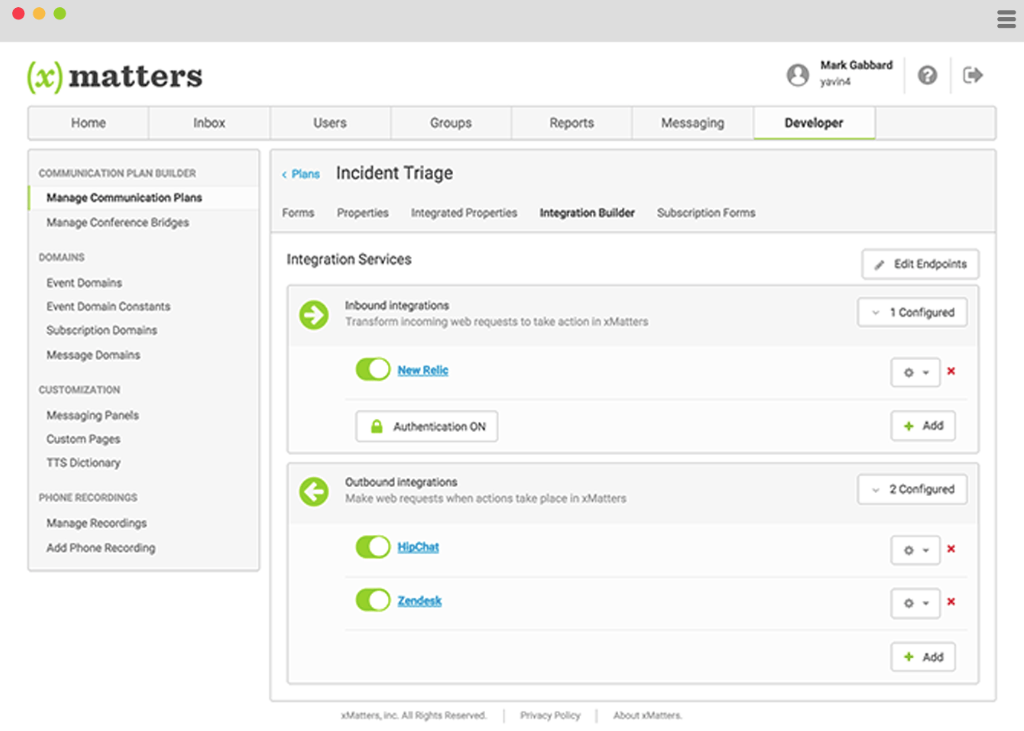Switch to the Messaging tab
Image resolution: width=1024 pixels, height=731 pixels.
tap(692, 123)
